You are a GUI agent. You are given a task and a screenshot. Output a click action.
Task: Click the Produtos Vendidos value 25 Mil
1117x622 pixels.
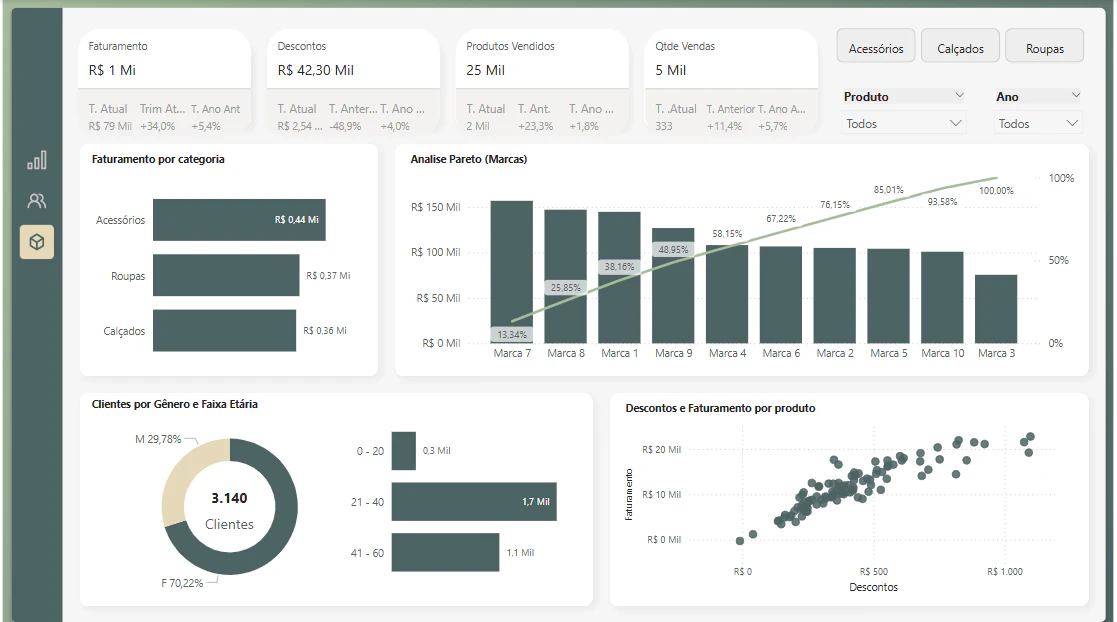coord(485,71)
